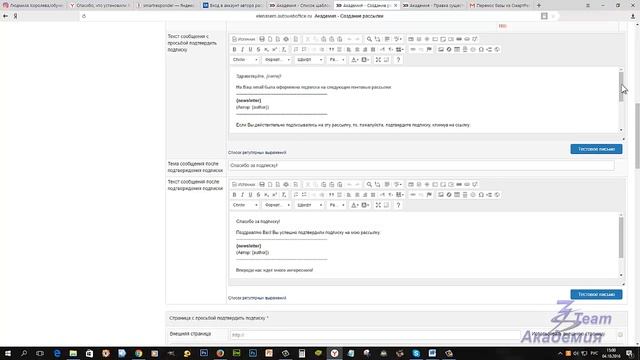Switch to 'smartresponder — Яндекс' browser tab

pos(167,5)
